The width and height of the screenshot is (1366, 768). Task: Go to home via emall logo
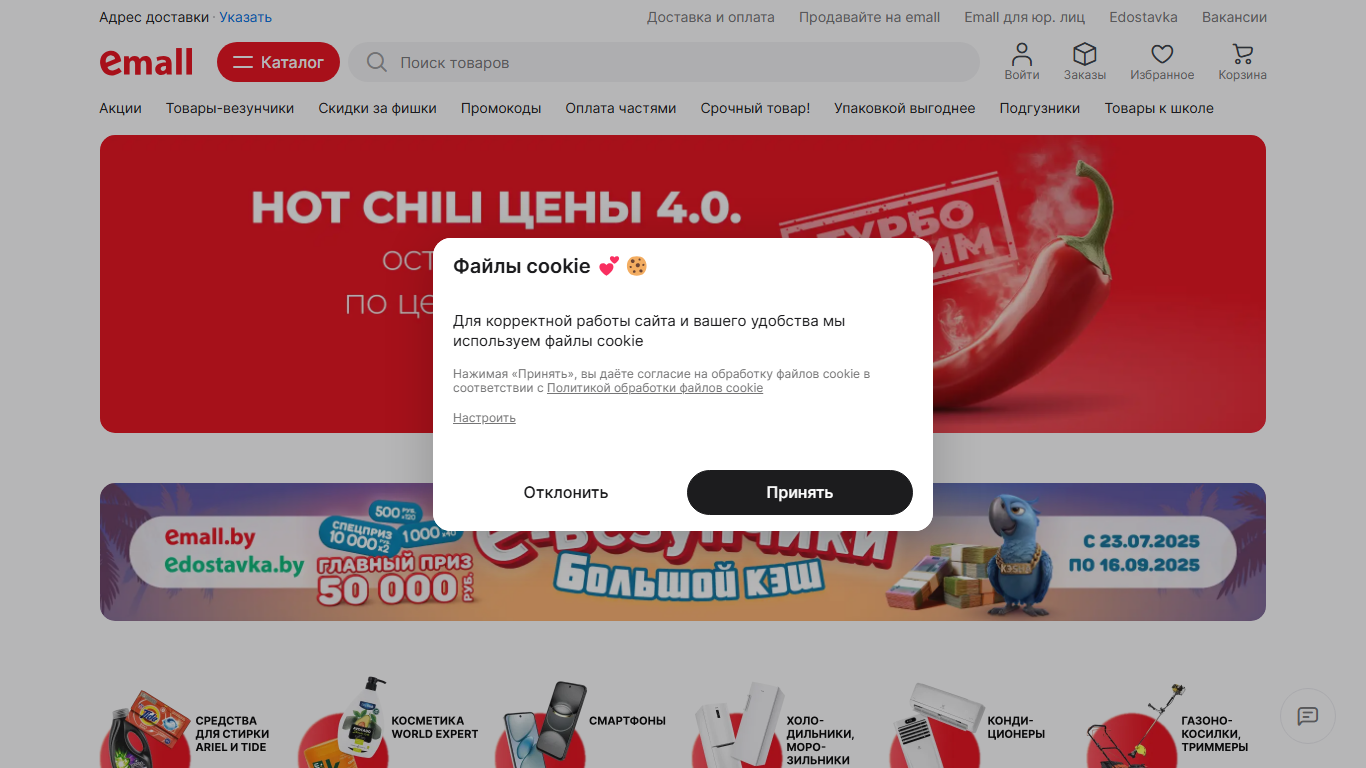point(146,62)
